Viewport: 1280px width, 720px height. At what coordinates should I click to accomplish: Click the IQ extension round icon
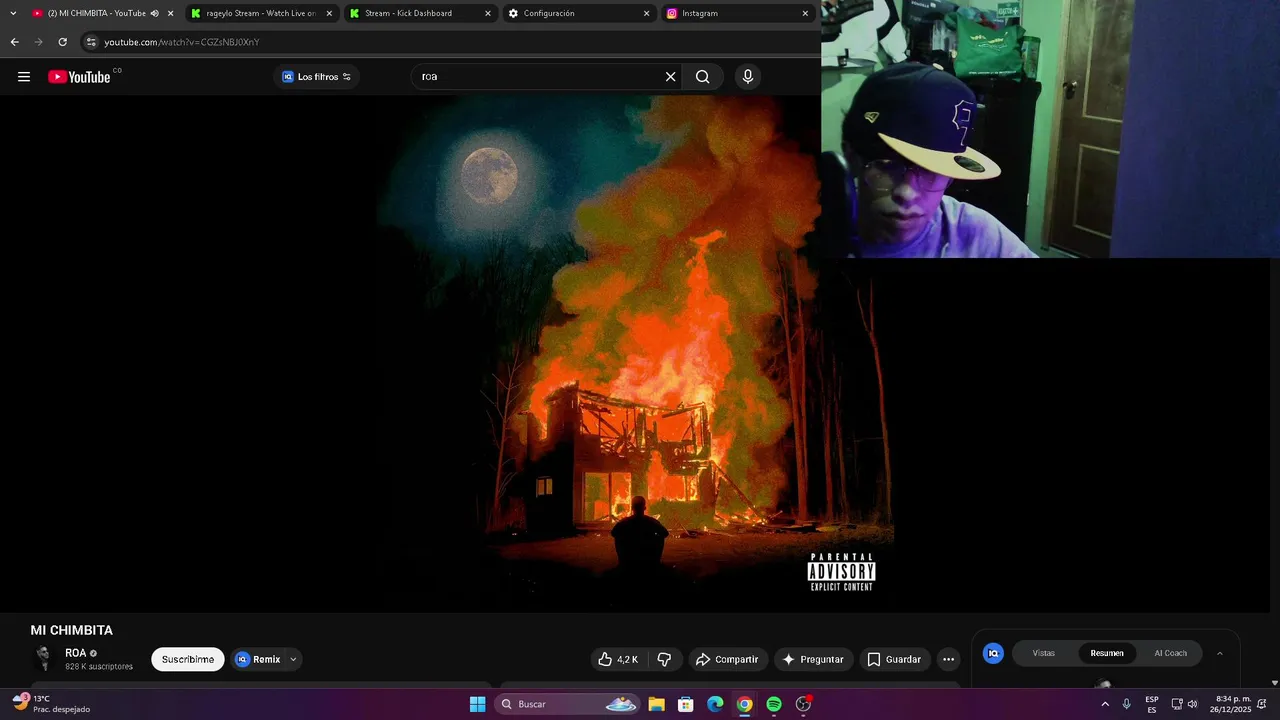click(993, 653)
